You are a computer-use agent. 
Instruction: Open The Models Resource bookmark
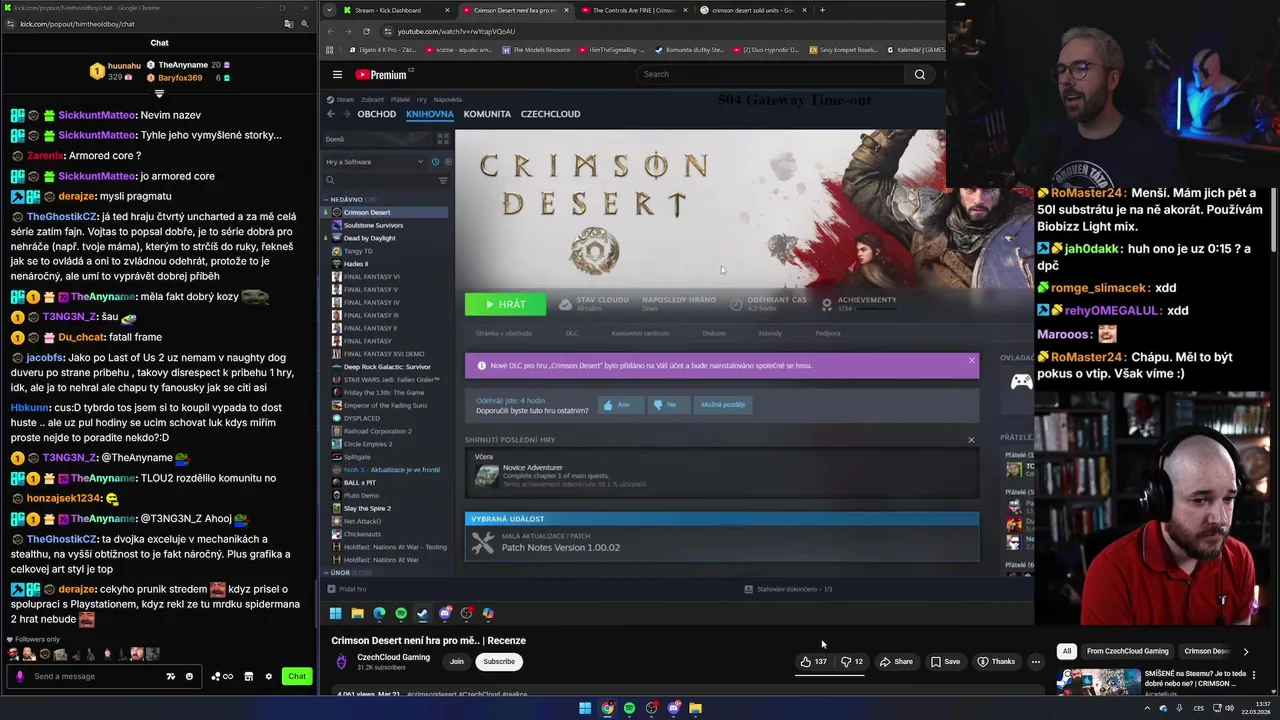click(537, 49)
